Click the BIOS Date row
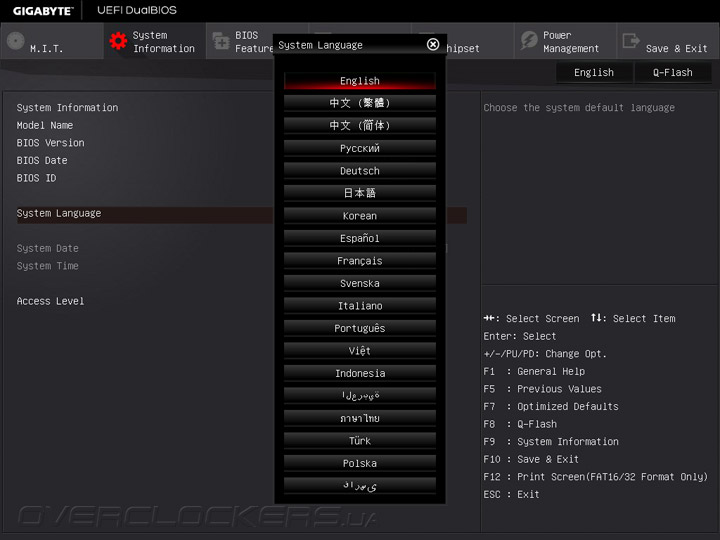 [x=42, y=160]
